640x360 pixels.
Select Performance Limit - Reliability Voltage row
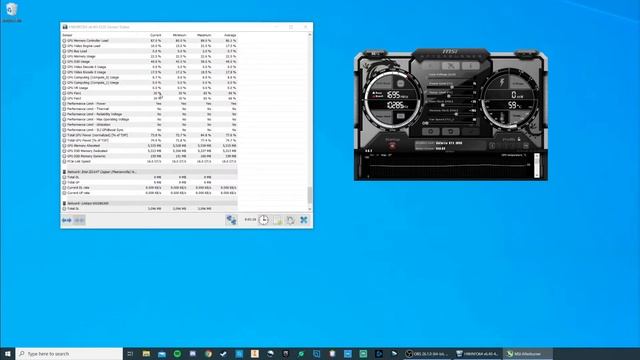[x=149, y=114]
